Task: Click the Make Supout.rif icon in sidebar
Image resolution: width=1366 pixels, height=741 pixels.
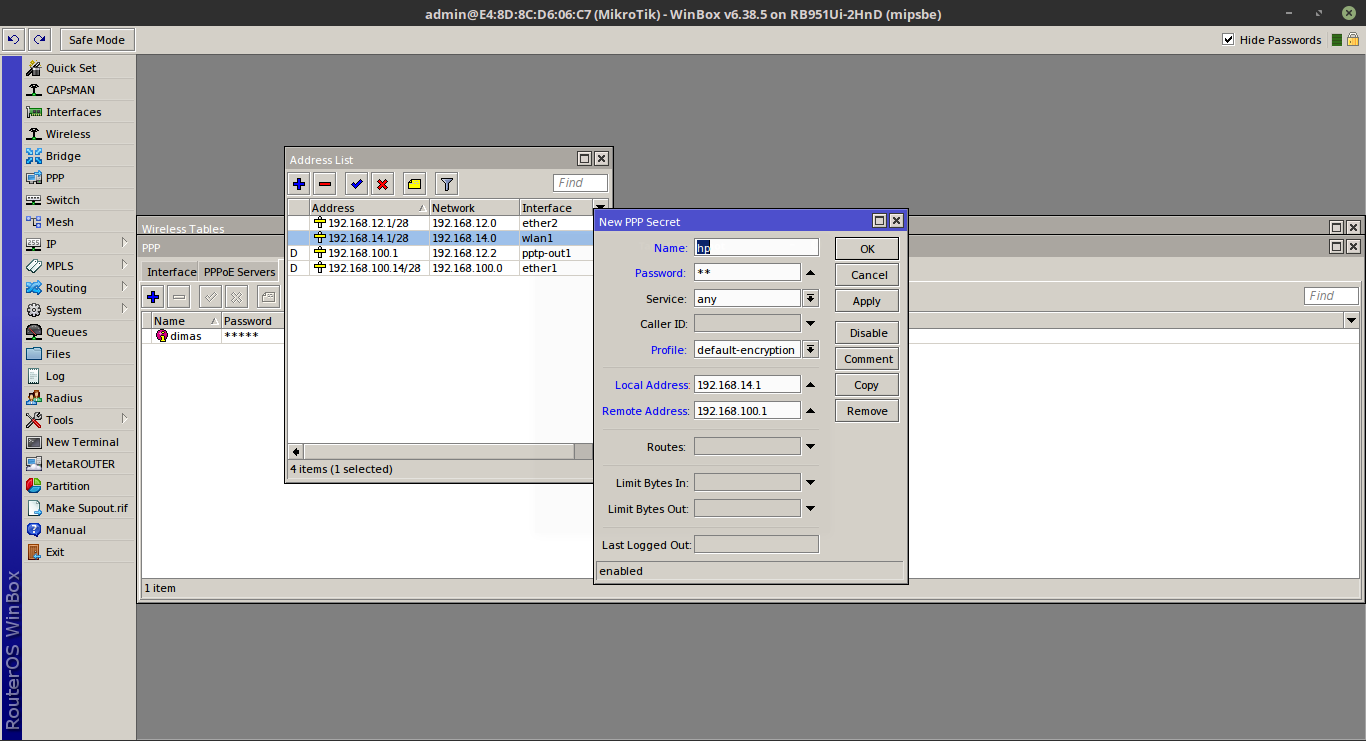Action: 34,508
